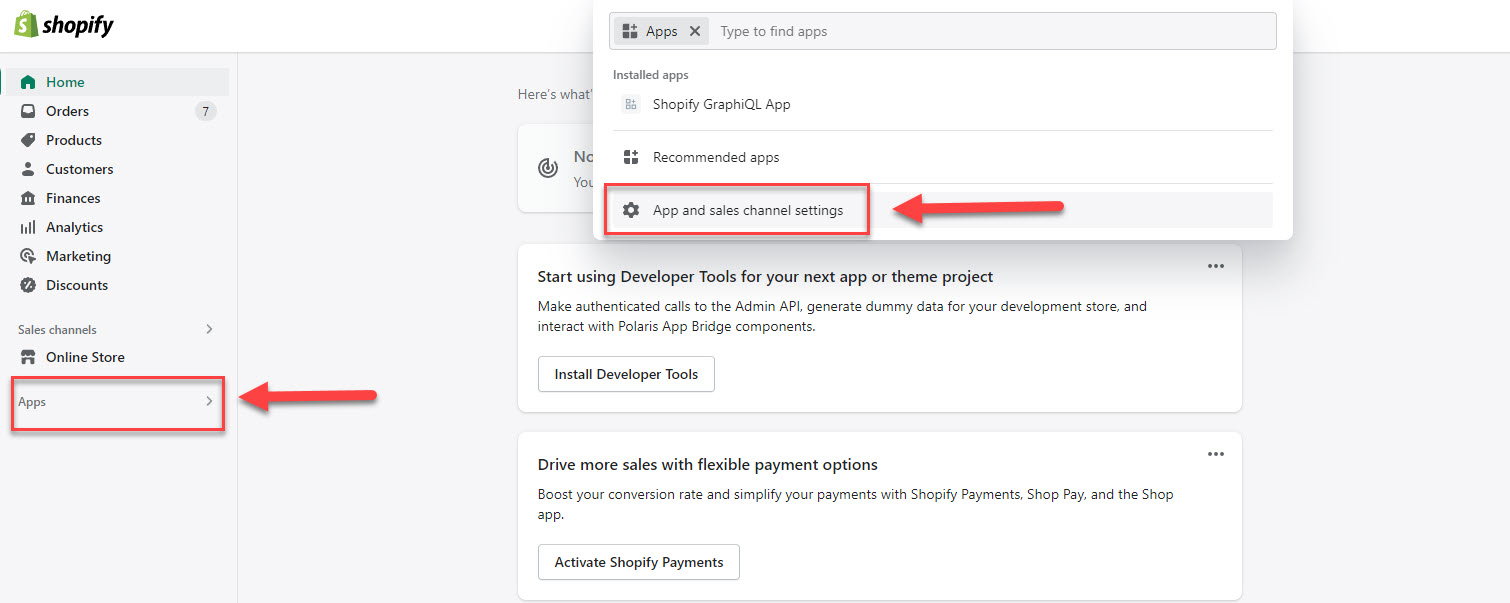This screenshot has height=603, width=1510.
Task: Expand the Apps chevron in sidebar
Action: pyautogui.click(x=209, y=401)
